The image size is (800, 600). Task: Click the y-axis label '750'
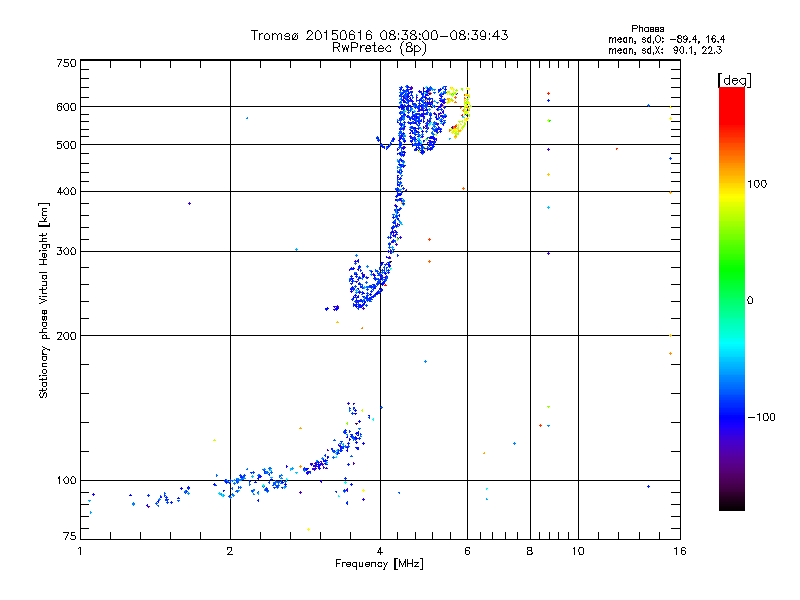[66, 63]
